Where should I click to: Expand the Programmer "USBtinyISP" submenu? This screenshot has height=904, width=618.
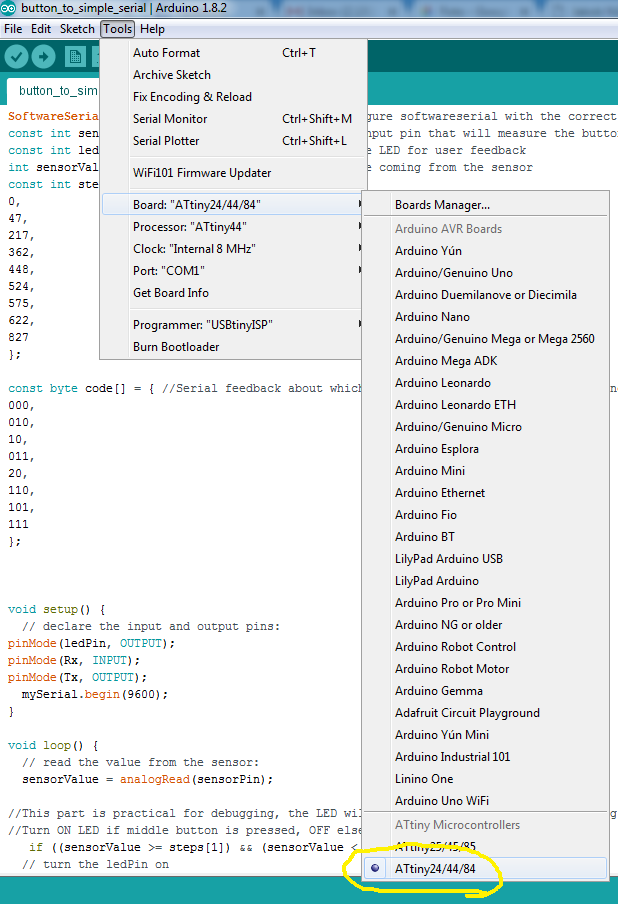pos(231,325)
